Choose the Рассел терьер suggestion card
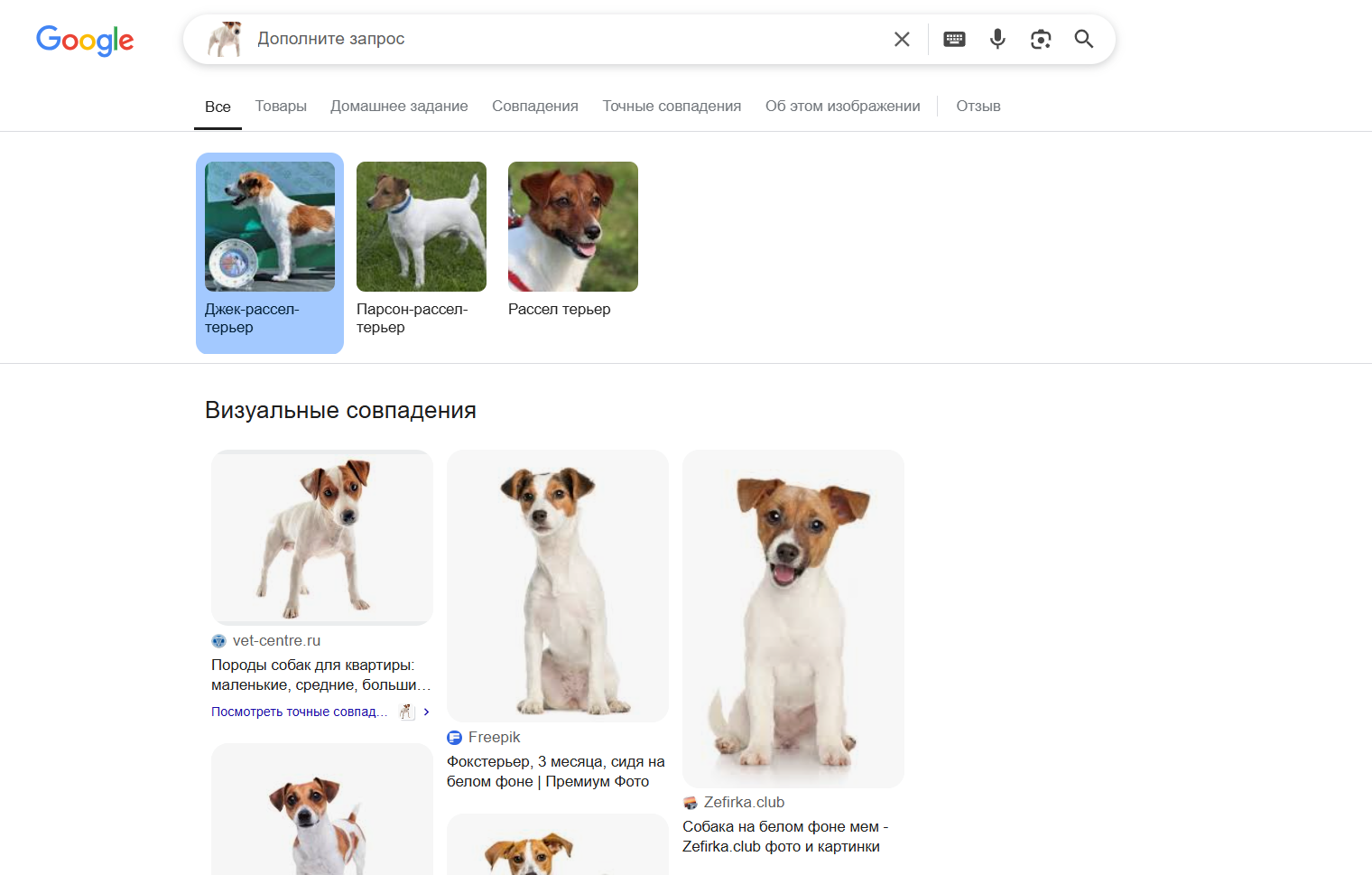 tap(572, 239)
